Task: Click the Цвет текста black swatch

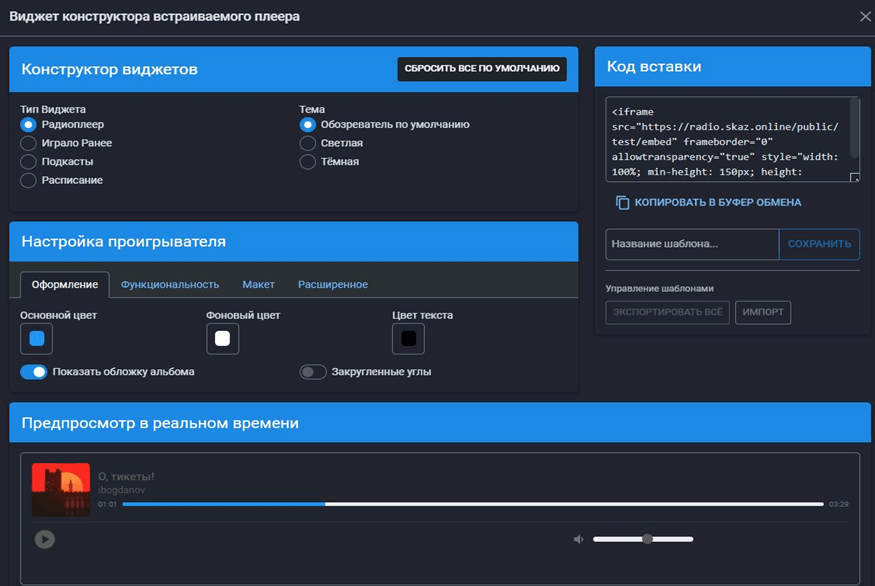Action: (x=408, y=339)
